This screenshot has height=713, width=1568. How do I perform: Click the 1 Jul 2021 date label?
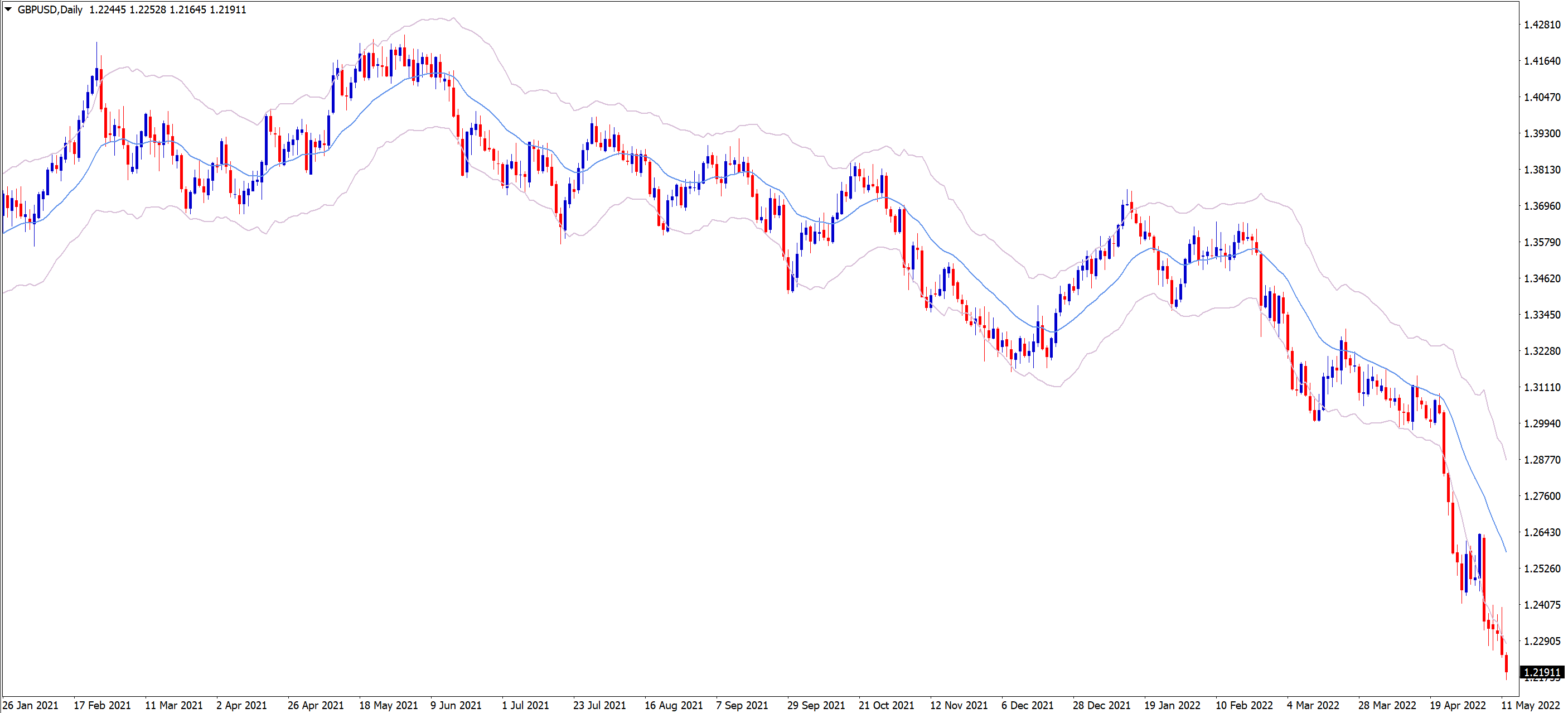tap(525, 705)
